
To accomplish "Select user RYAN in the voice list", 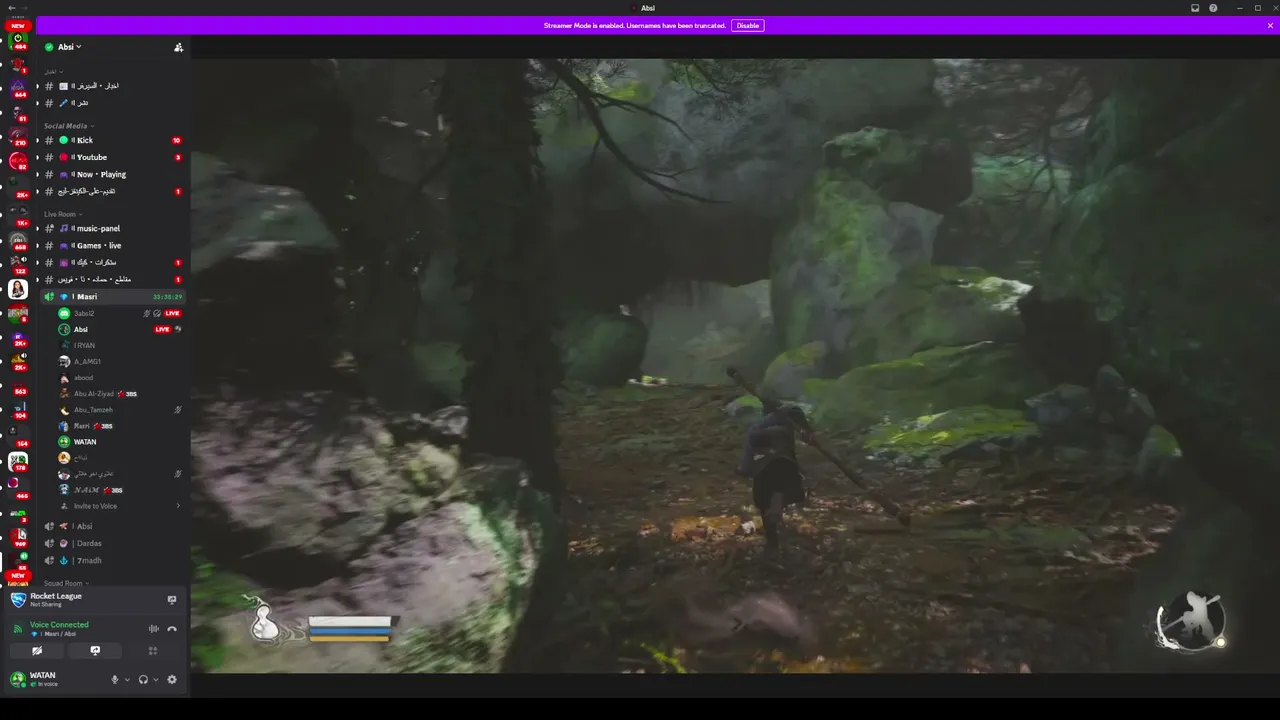I will pyautogui.click(x=120, y=345).
